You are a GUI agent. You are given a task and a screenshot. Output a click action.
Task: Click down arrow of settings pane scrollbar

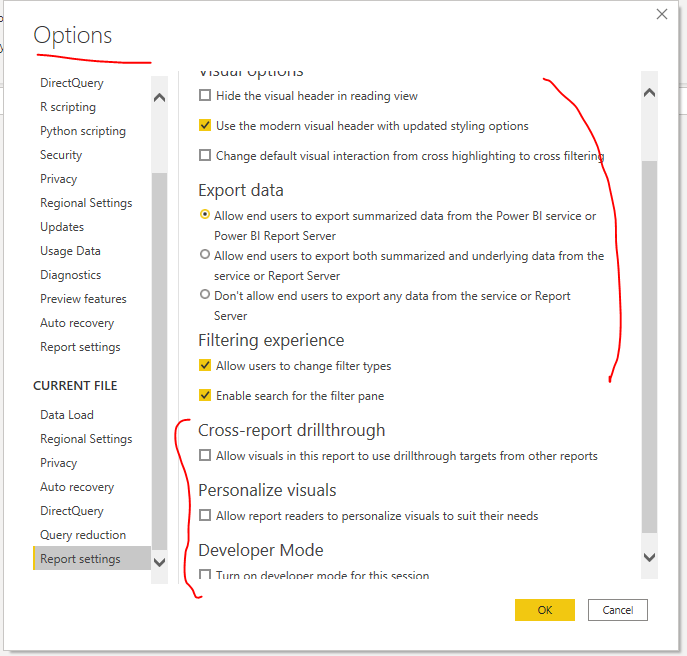pyautogui.click(x=649, y=557)
